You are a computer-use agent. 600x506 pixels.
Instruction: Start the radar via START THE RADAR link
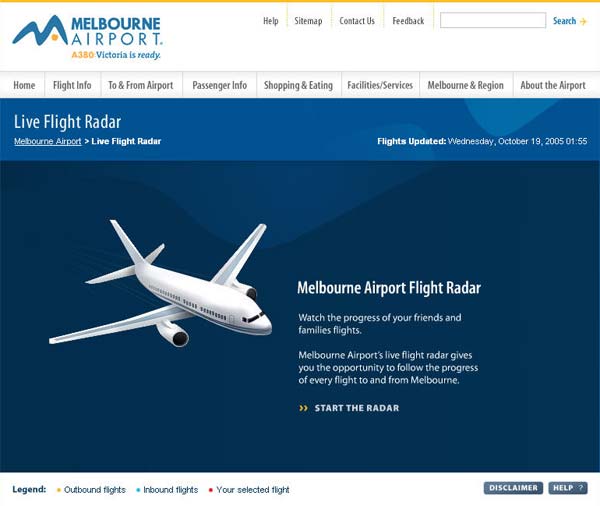click(x=357, y=408)
